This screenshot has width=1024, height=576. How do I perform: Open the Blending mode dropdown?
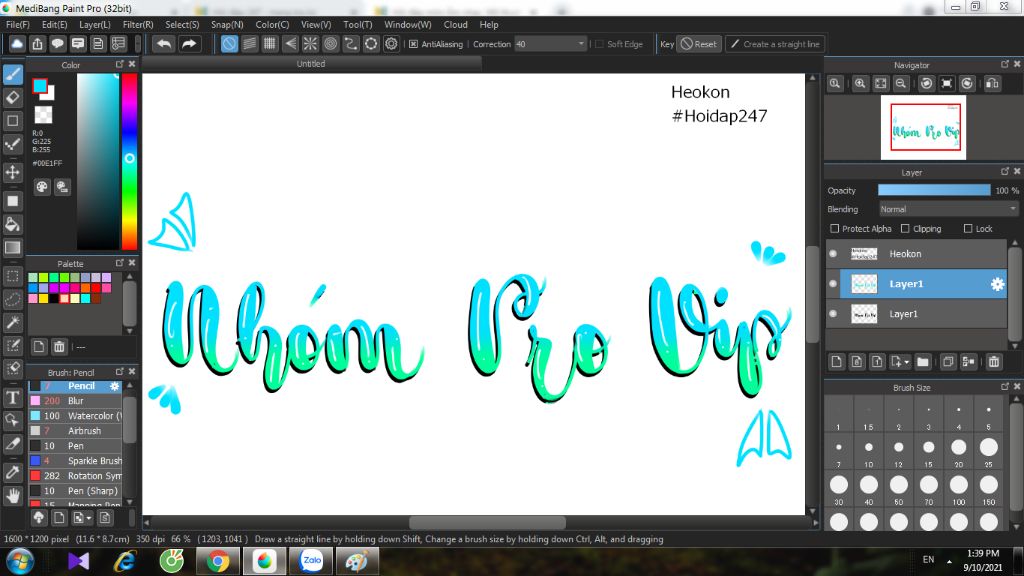tap(948, 209)
